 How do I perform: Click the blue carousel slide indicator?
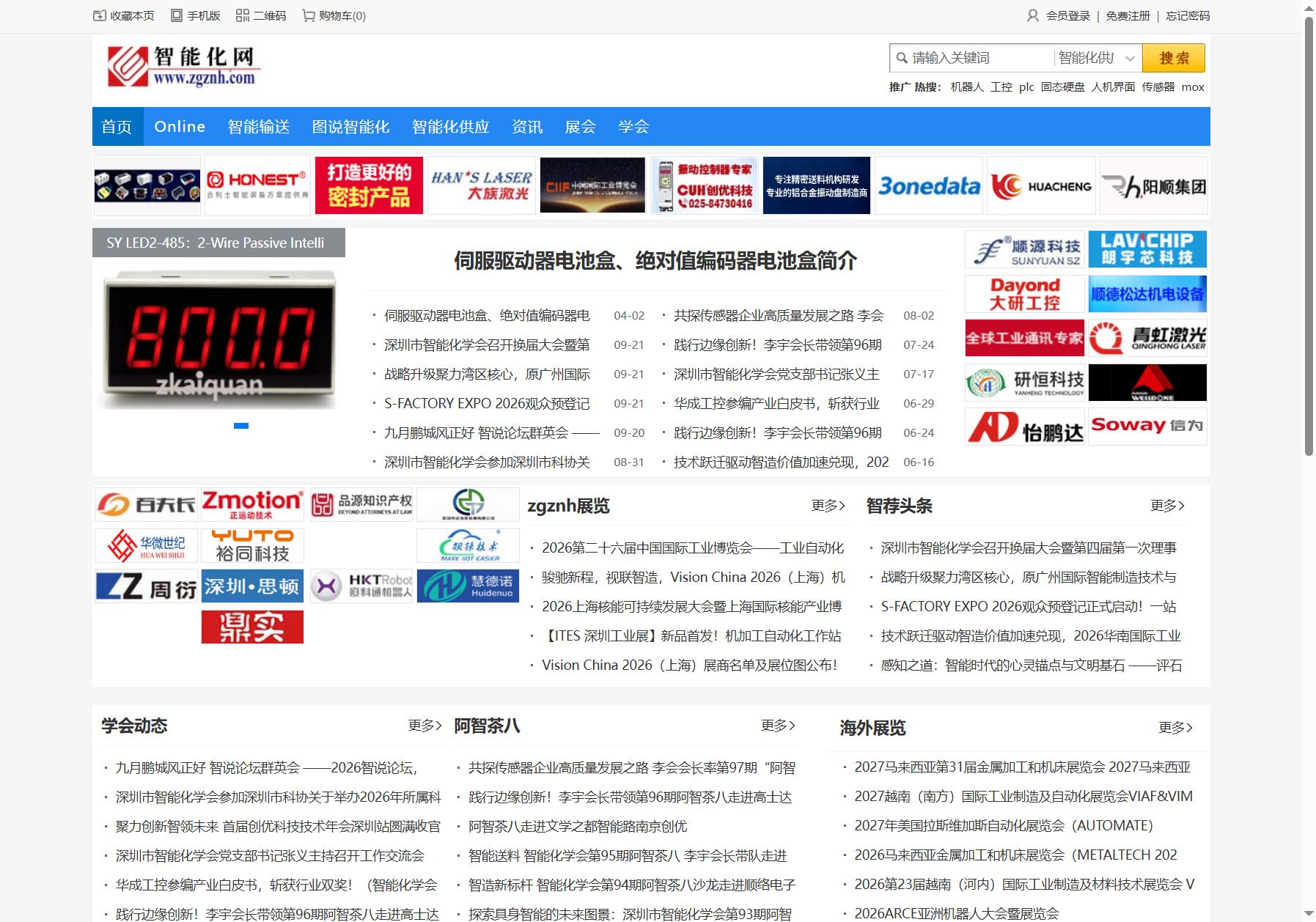[x=241, y=426]
